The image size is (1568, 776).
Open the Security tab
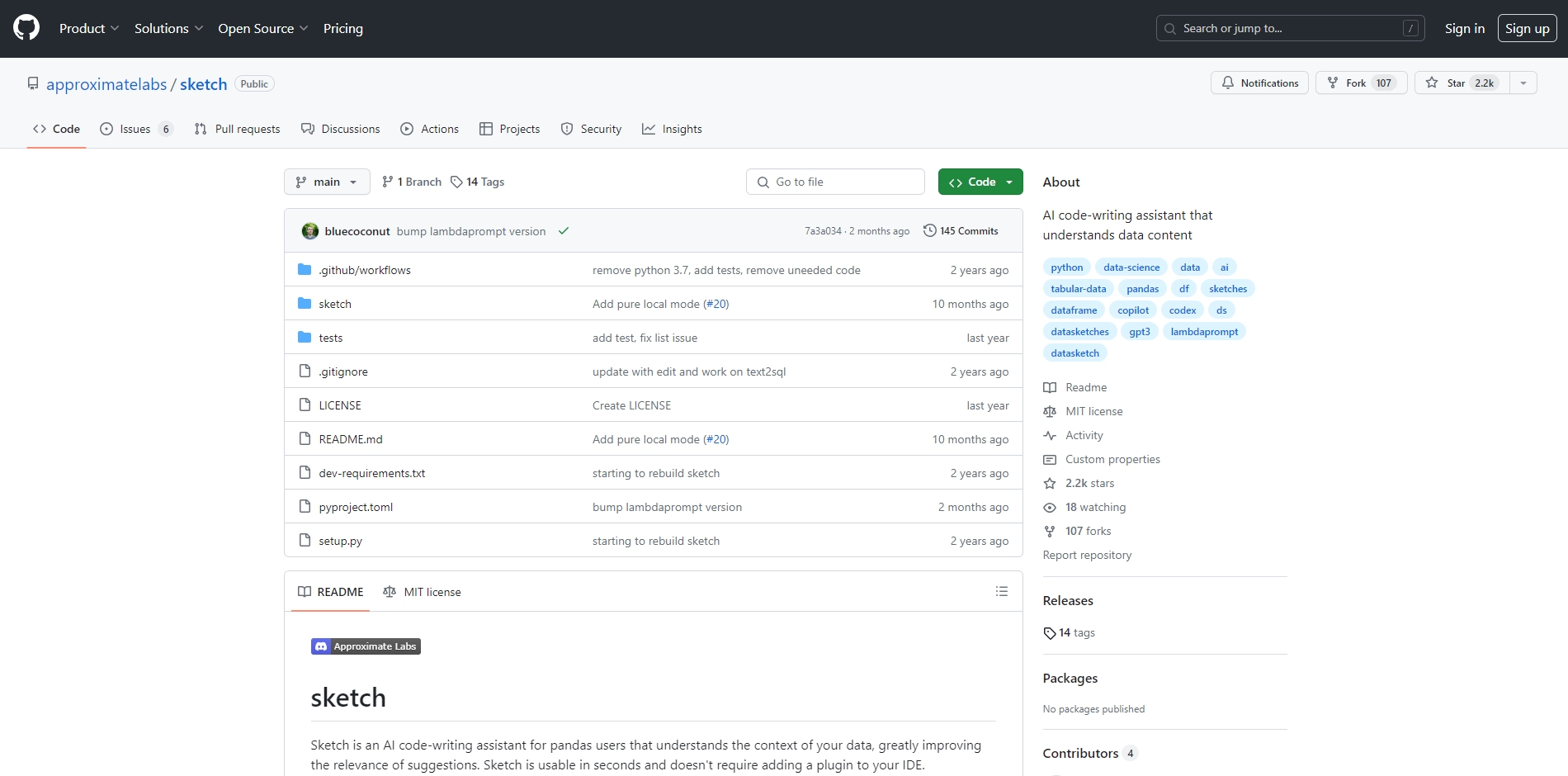[x=591, y=129]
